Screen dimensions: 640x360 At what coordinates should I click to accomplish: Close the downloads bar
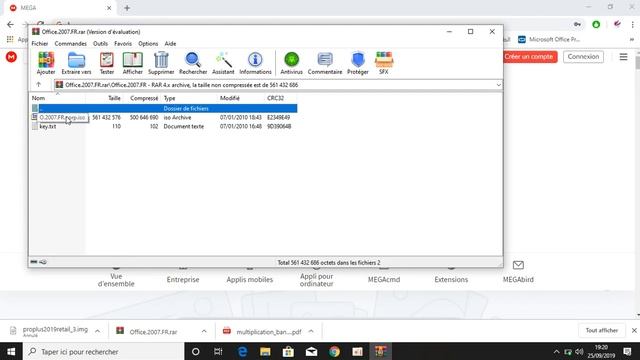[x=634, y=330]
